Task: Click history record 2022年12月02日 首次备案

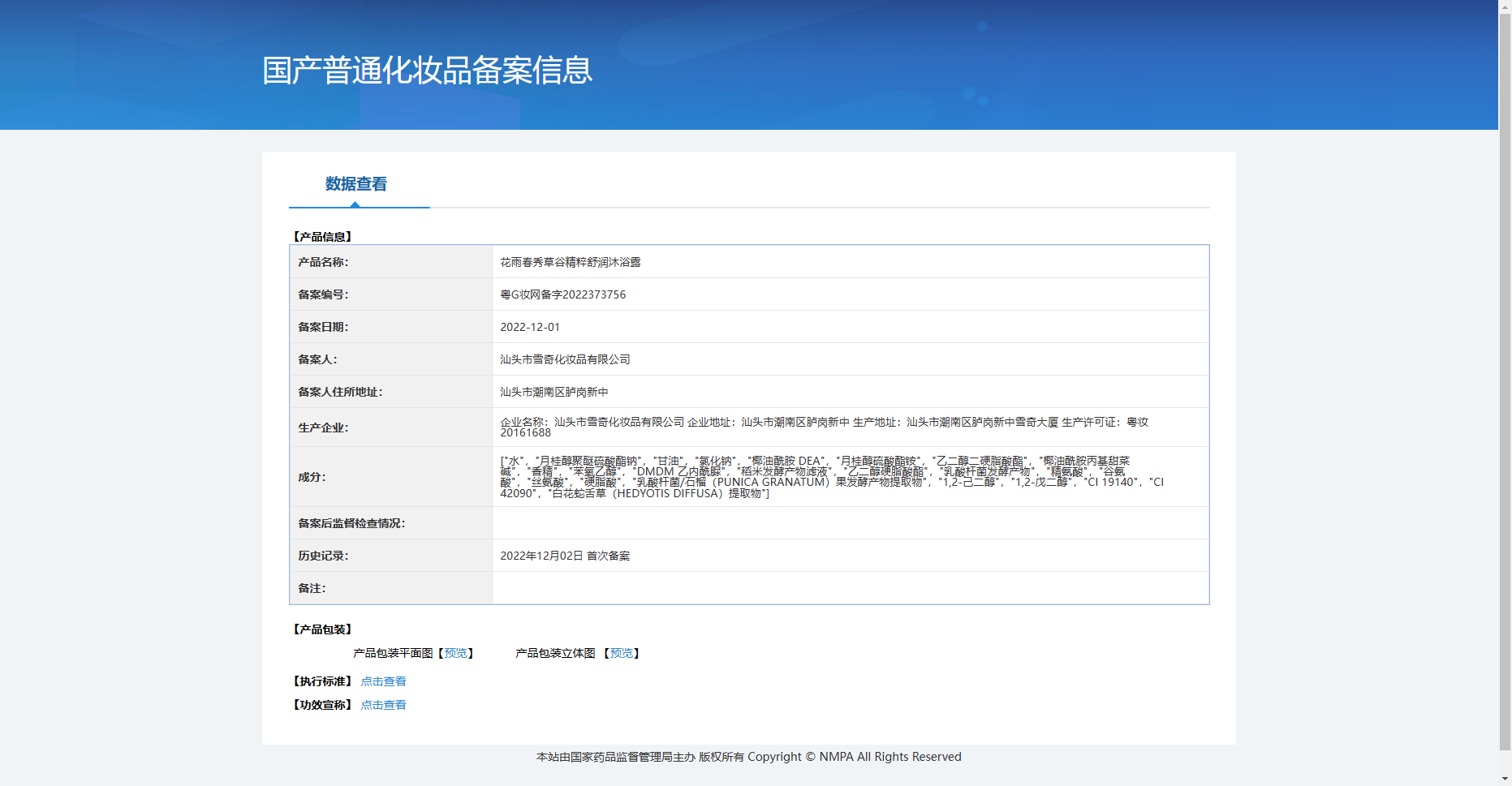Action: [565, 556]
